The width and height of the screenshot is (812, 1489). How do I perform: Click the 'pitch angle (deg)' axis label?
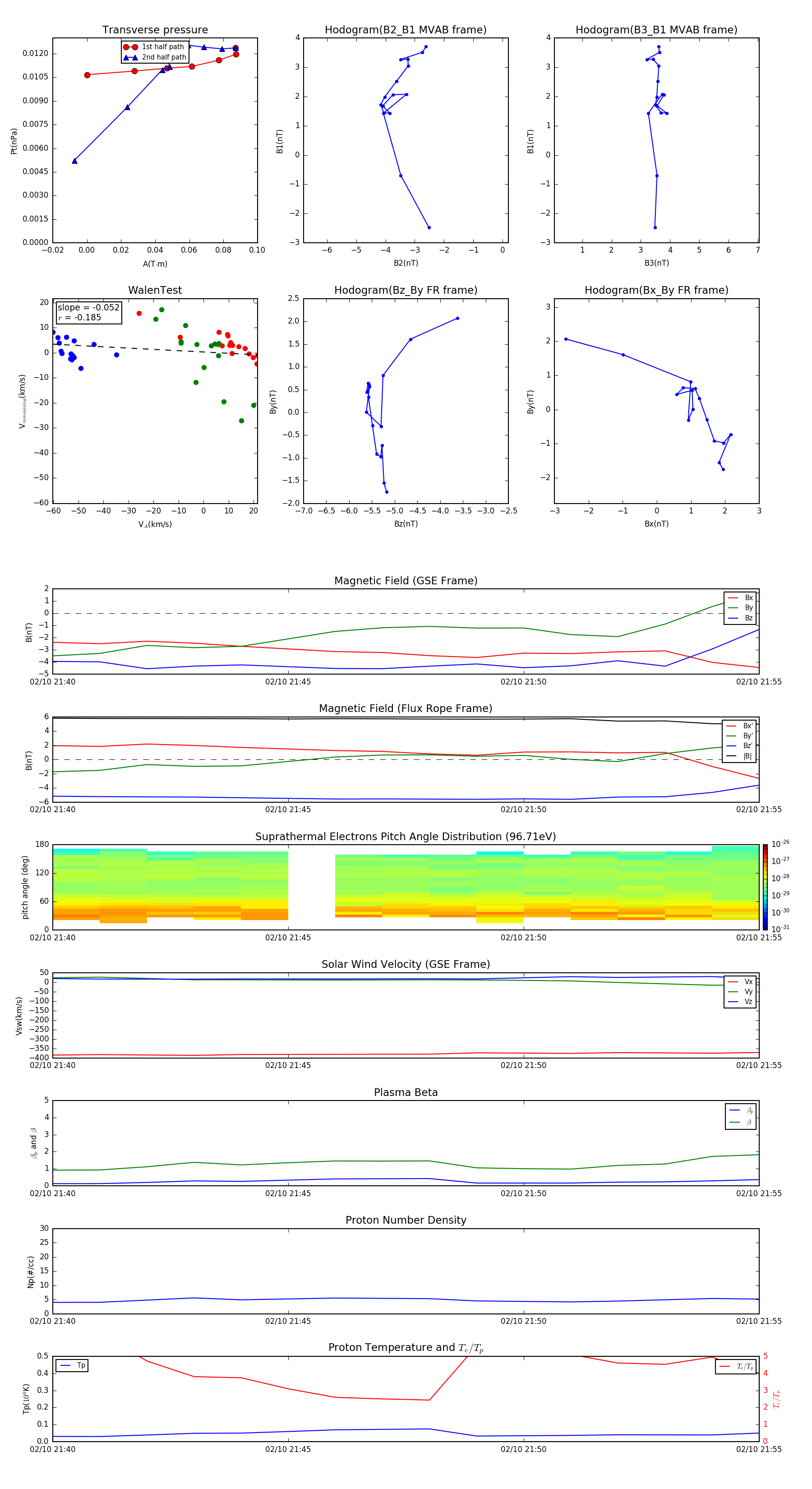point(25,887)
